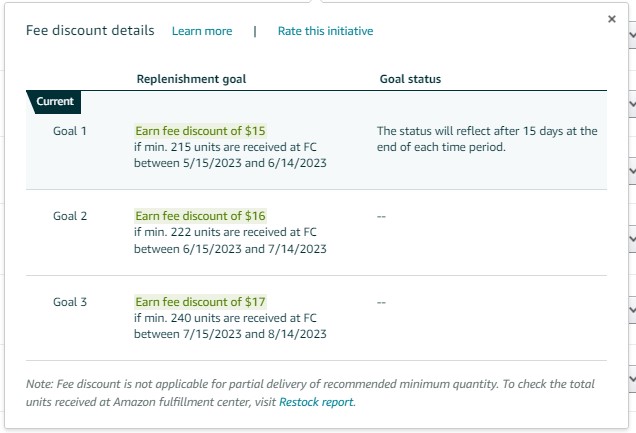
Task: Click Goal 1 status message text
Action: pos(487,139)
